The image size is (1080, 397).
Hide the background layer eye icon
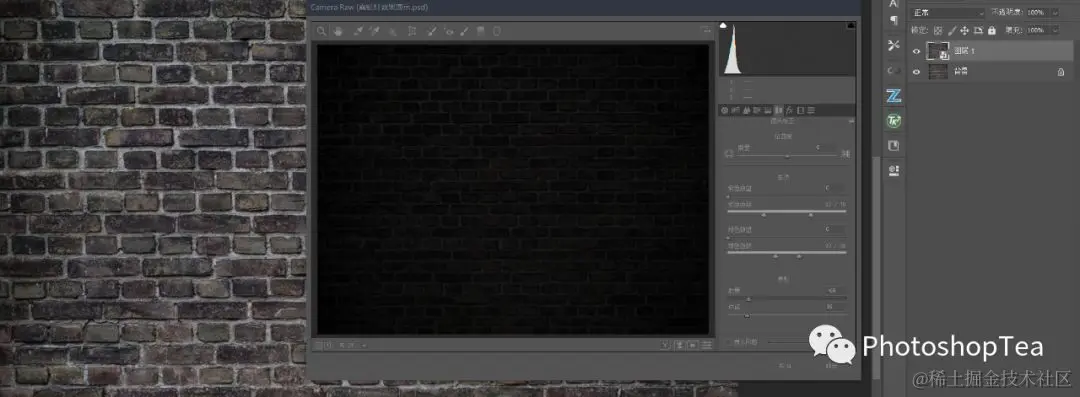click(917, 72)
